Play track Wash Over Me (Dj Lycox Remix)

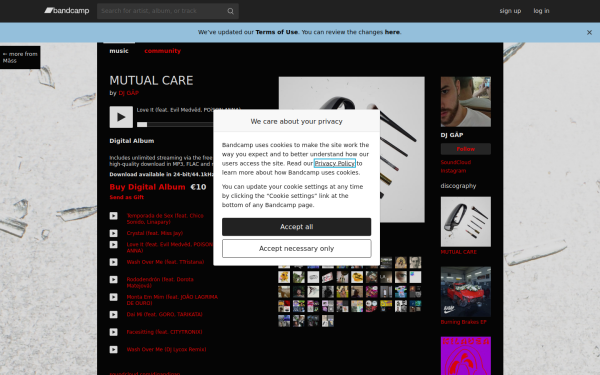pos(114,349)
